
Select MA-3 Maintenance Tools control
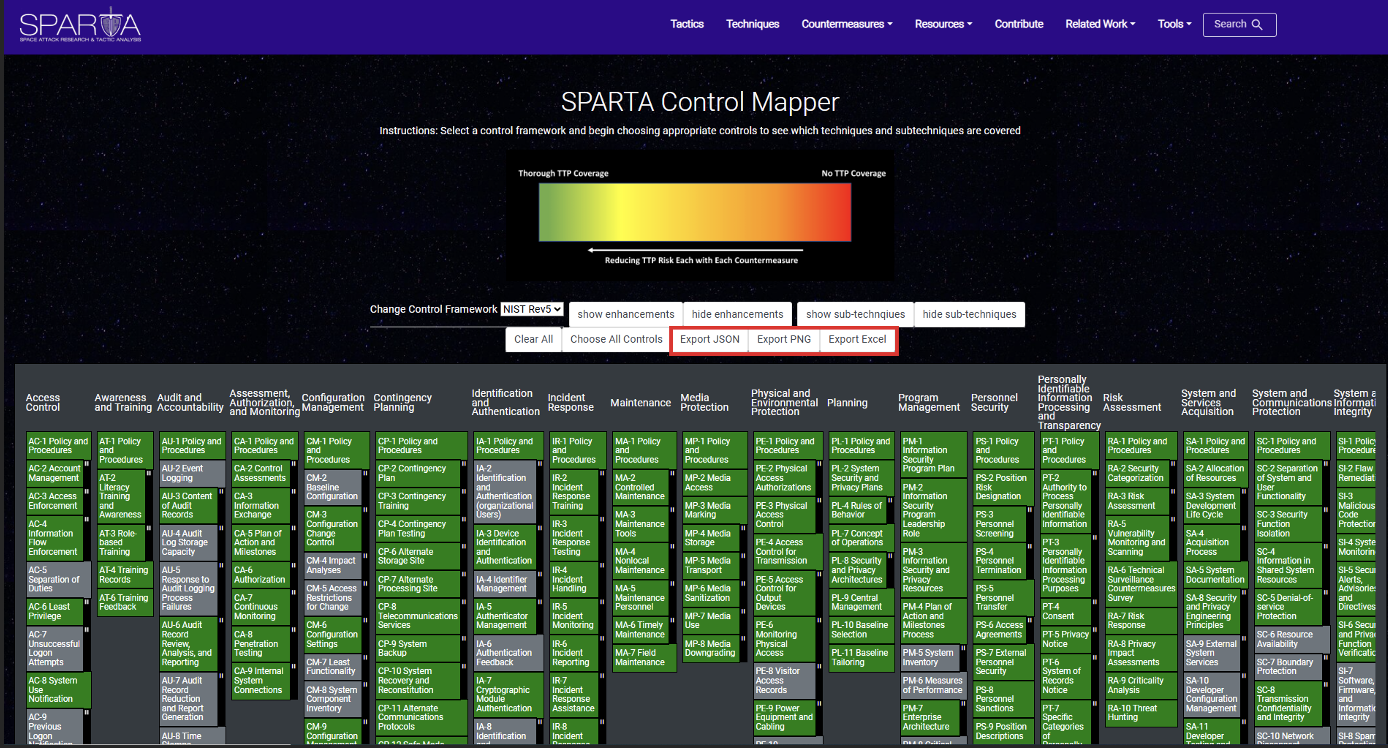pyautogui.click(x=640, y=524)
